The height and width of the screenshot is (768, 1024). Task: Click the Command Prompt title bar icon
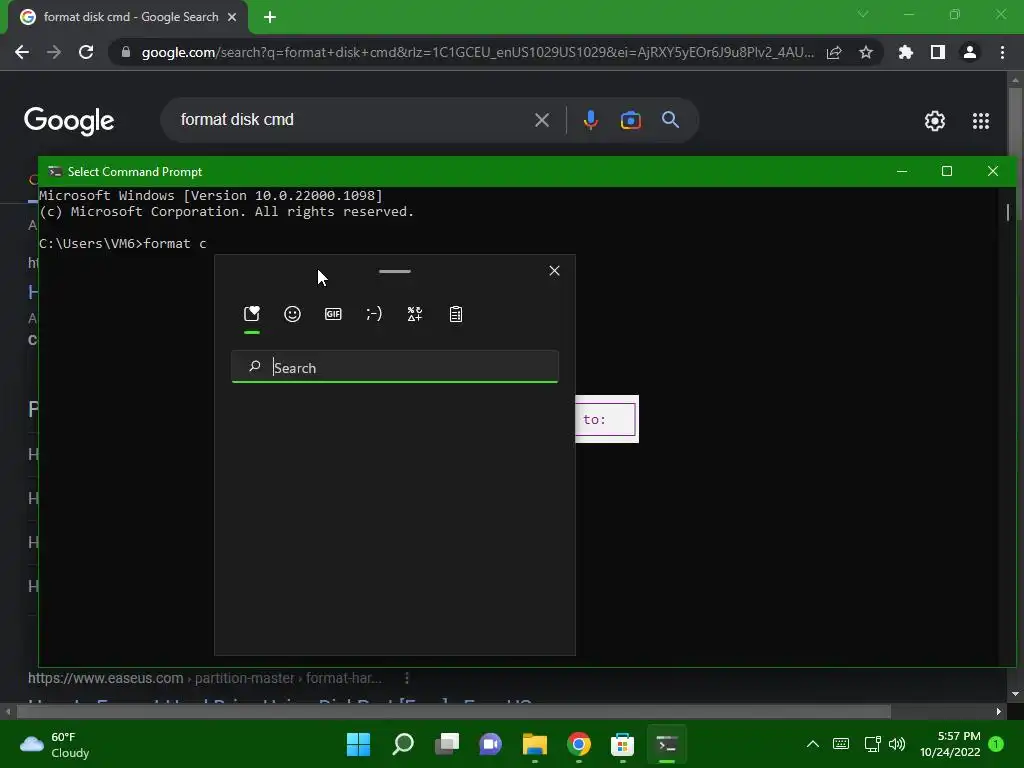[55, 172]
